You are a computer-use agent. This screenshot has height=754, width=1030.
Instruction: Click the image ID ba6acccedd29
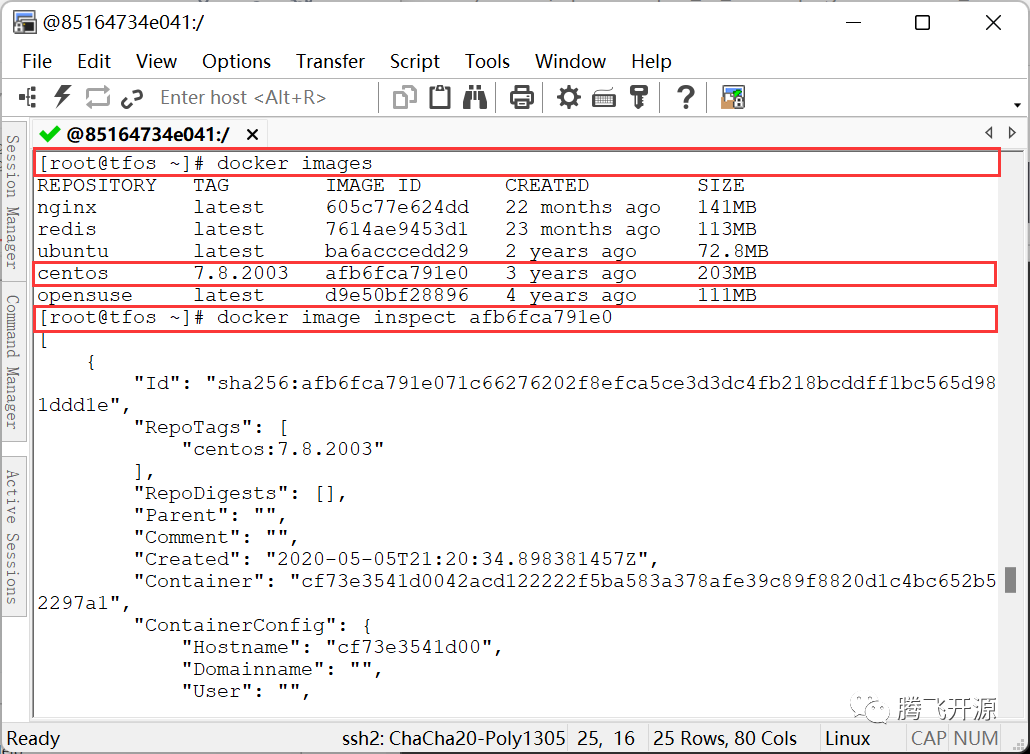(x=397, y=251)
